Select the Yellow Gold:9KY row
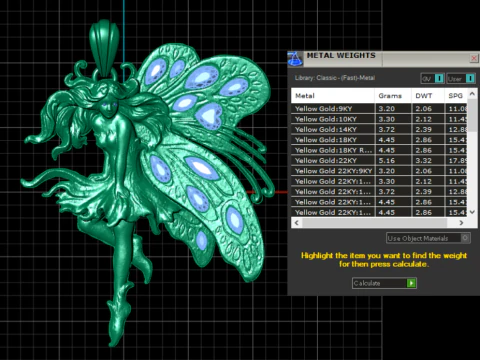Image resolution: width=480 pixels, height=360 pixels. pyautogui.click(x=379, y=109)
